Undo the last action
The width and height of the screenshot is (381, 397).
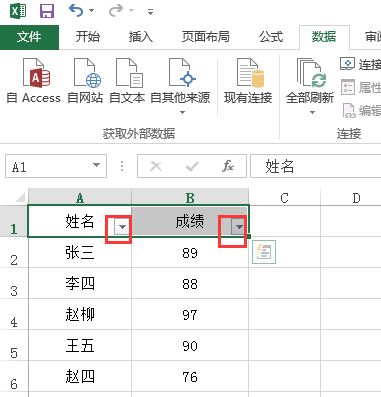coord(76,10)
